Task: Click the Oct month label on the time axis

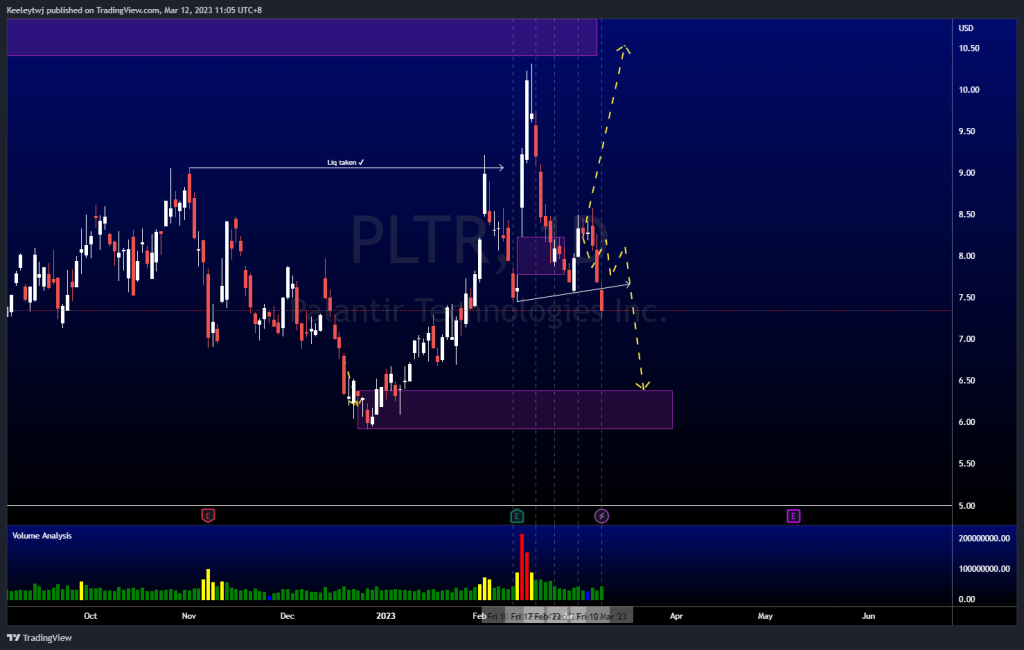Action: 90,616
